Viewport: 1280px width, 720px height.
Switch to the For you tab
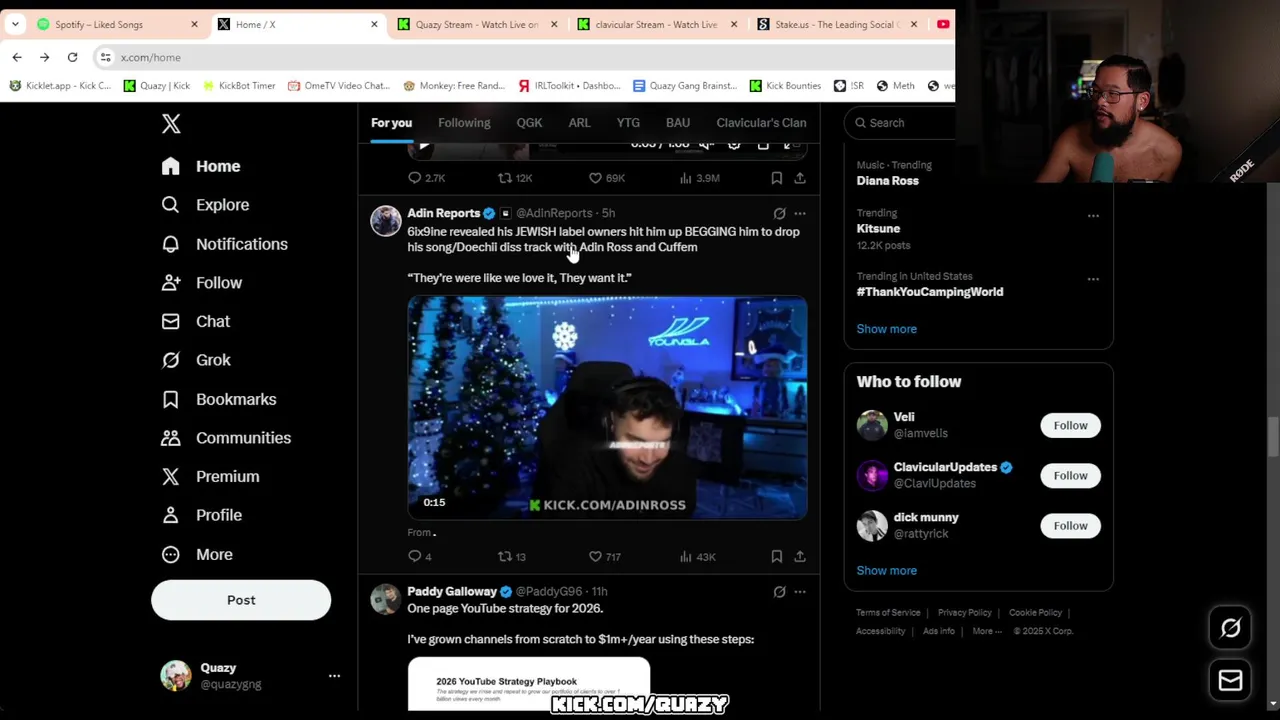pos(391,123)
